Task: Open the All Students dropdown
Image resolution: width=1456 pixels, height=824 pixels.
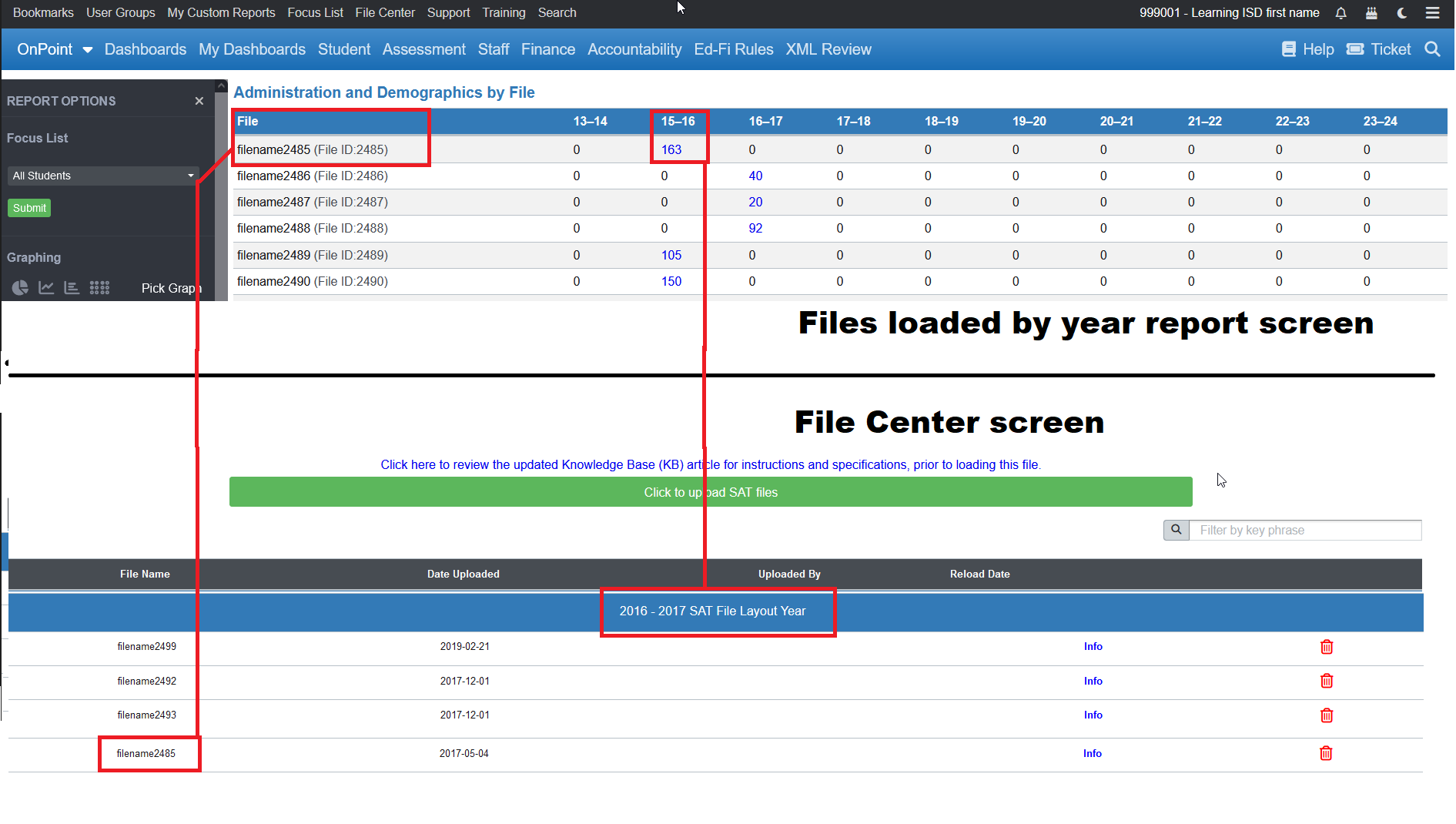Action: (x=102, y=176)
